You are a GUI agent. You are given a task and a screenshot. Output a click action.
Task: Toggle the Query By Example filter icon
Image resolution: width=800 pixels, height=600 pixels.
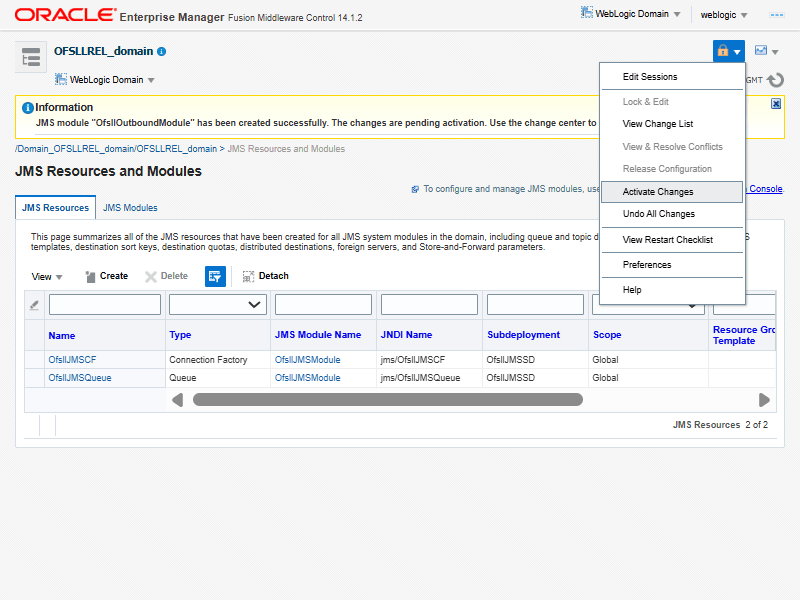tap(215, 276)
